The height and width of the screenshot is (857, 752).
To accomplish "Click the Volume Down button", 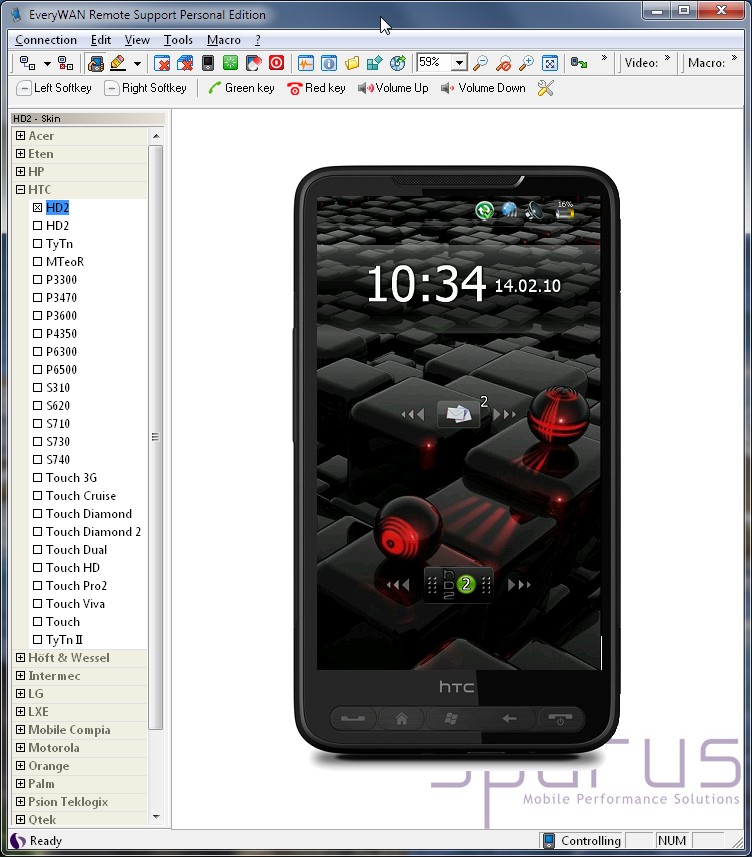I will pyautogui.click(x=483, y=88).
